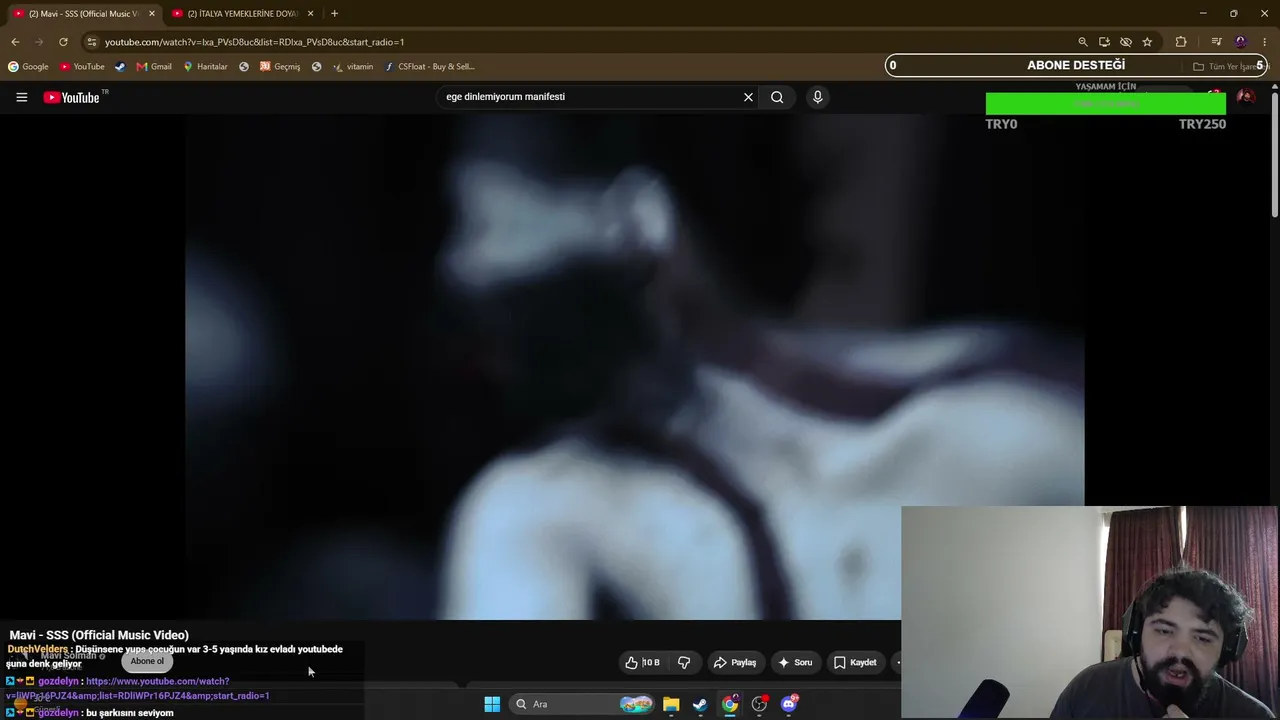Screen dimensions: 1280x720
Task: Open Discord from the taskbar
Action: 789,704
